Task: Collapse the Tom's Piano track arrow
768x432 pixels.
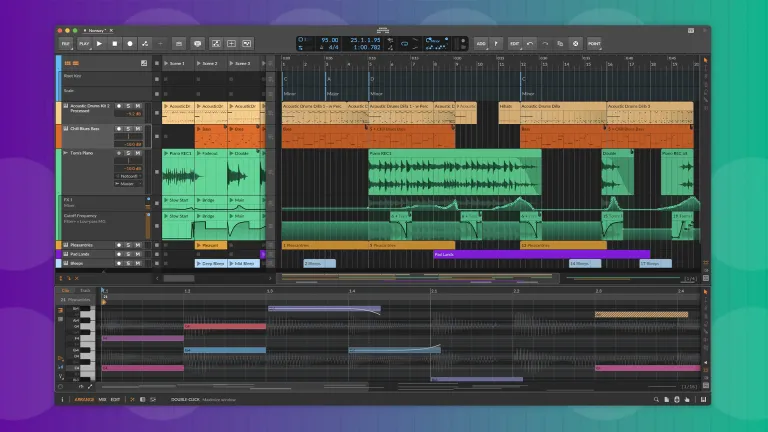Action: 66,153
